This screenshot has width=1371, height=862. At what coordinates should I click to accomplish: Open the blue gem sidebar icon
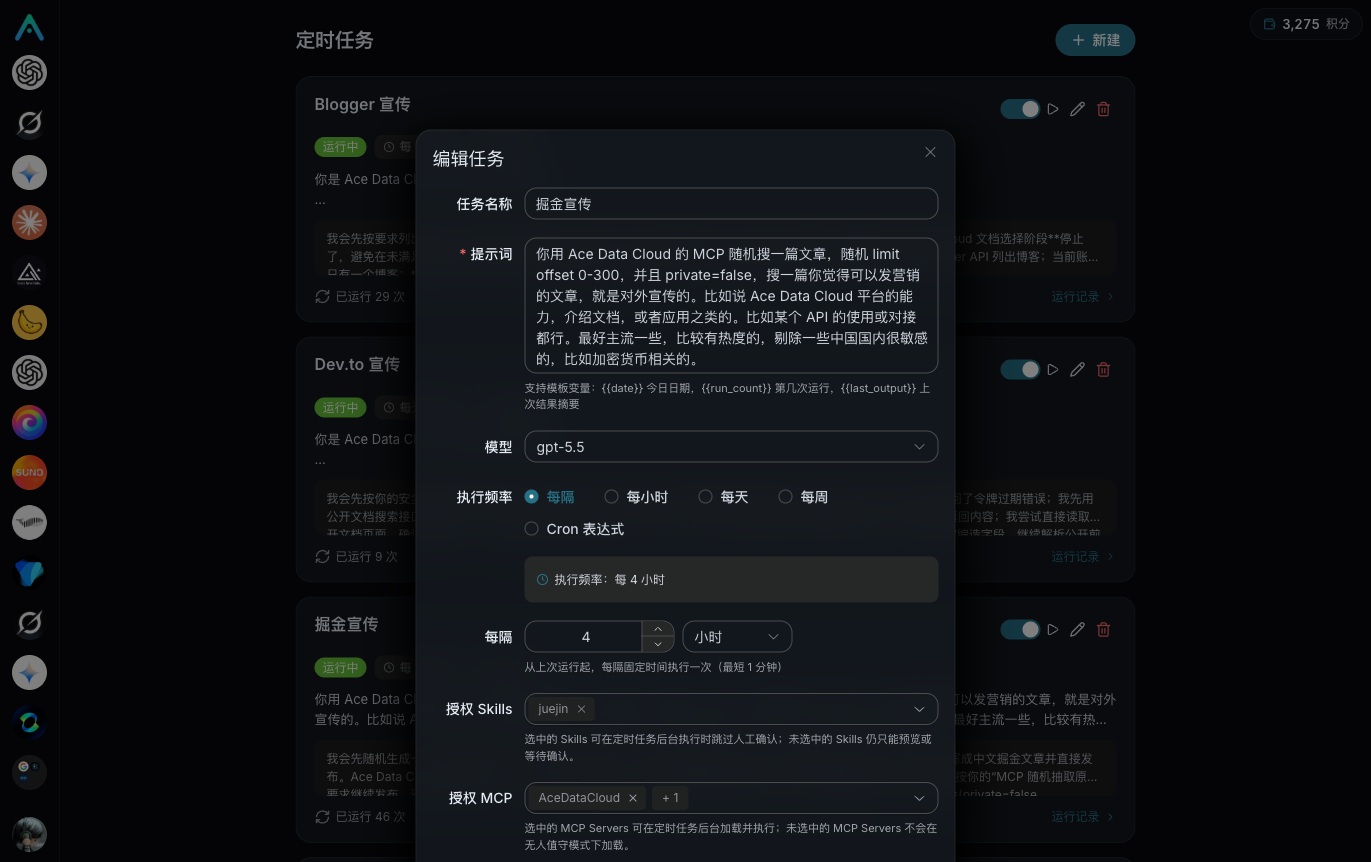29,572
